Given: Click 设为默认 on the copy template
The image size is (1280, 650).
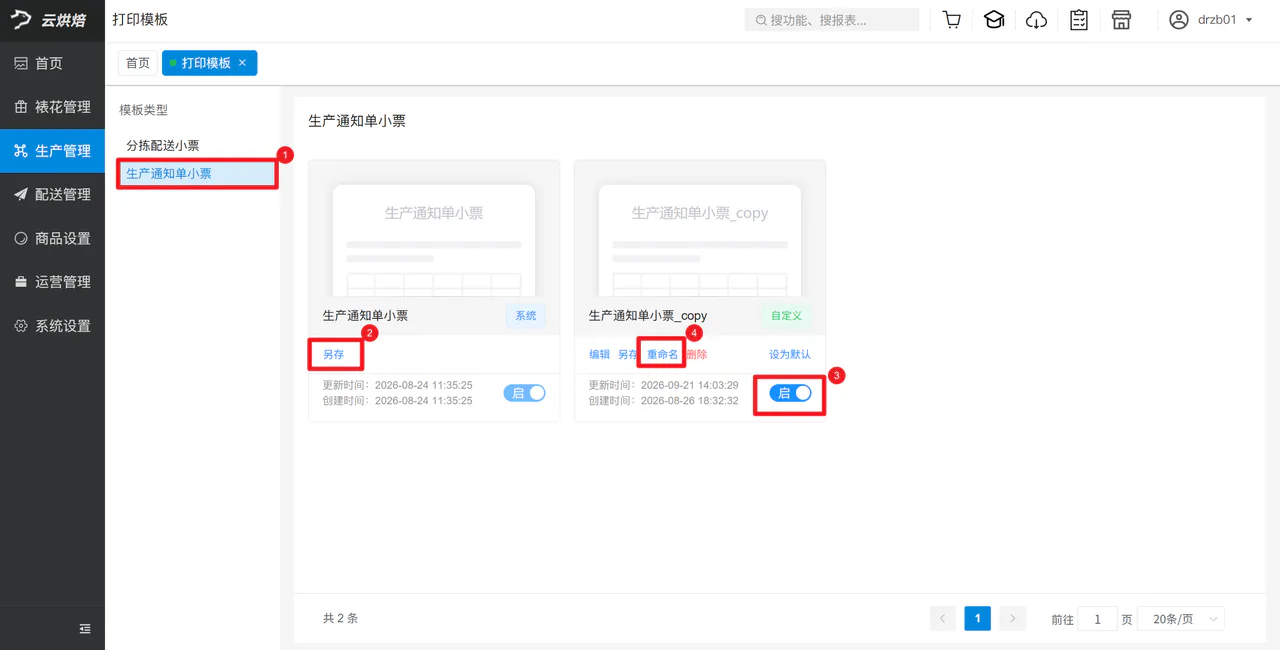Looking at the screenshot, I should pyautogui.click(x=790, y=354).
